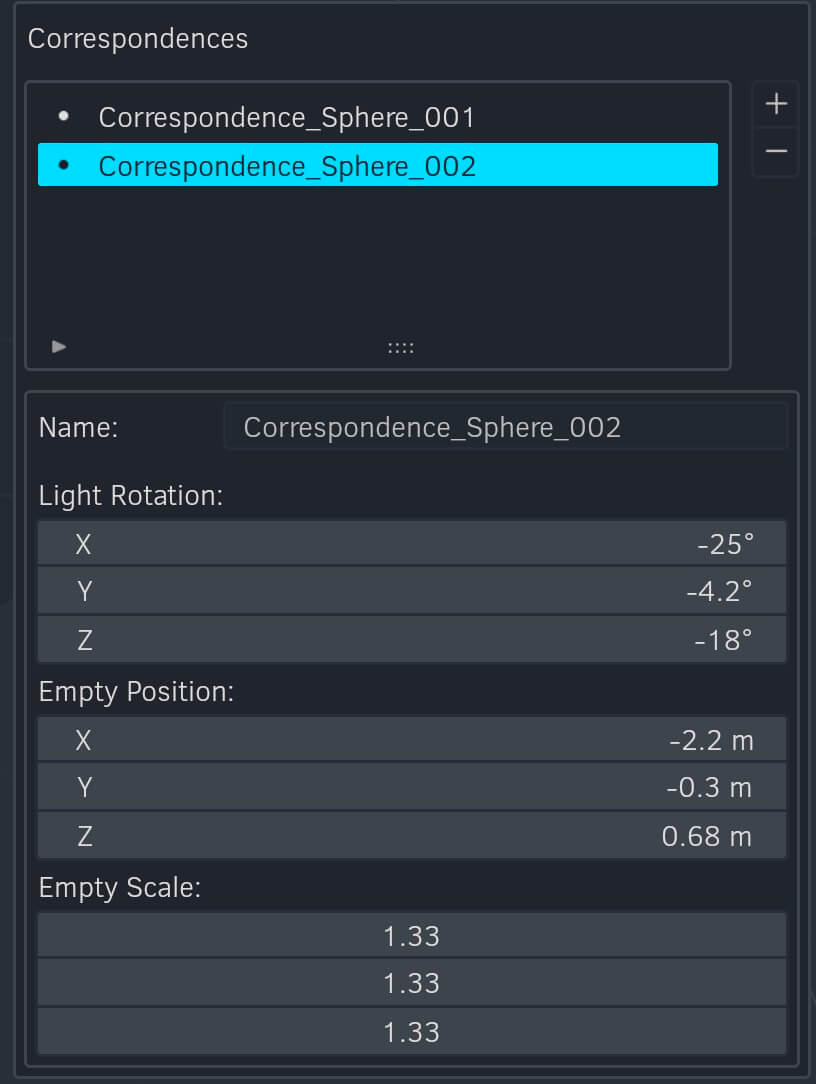Add a new correspondence with plus icon
The width and height of the screenshot is (816, 1084).
point(776,104)
